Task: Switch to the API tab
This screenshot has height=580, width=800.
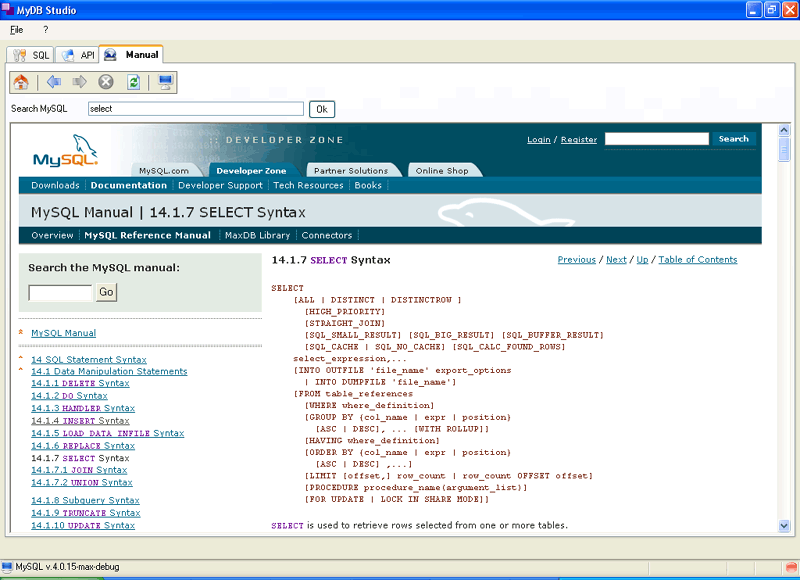Action: 79,55
